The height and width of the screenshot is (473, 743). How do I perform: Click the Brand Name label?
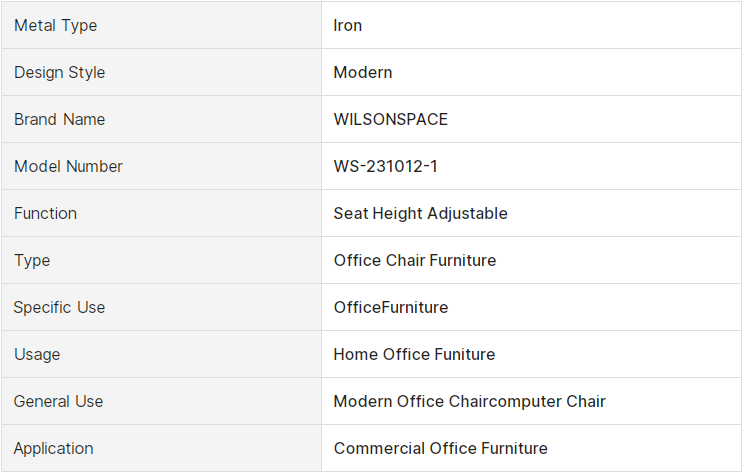click(60, 119)
